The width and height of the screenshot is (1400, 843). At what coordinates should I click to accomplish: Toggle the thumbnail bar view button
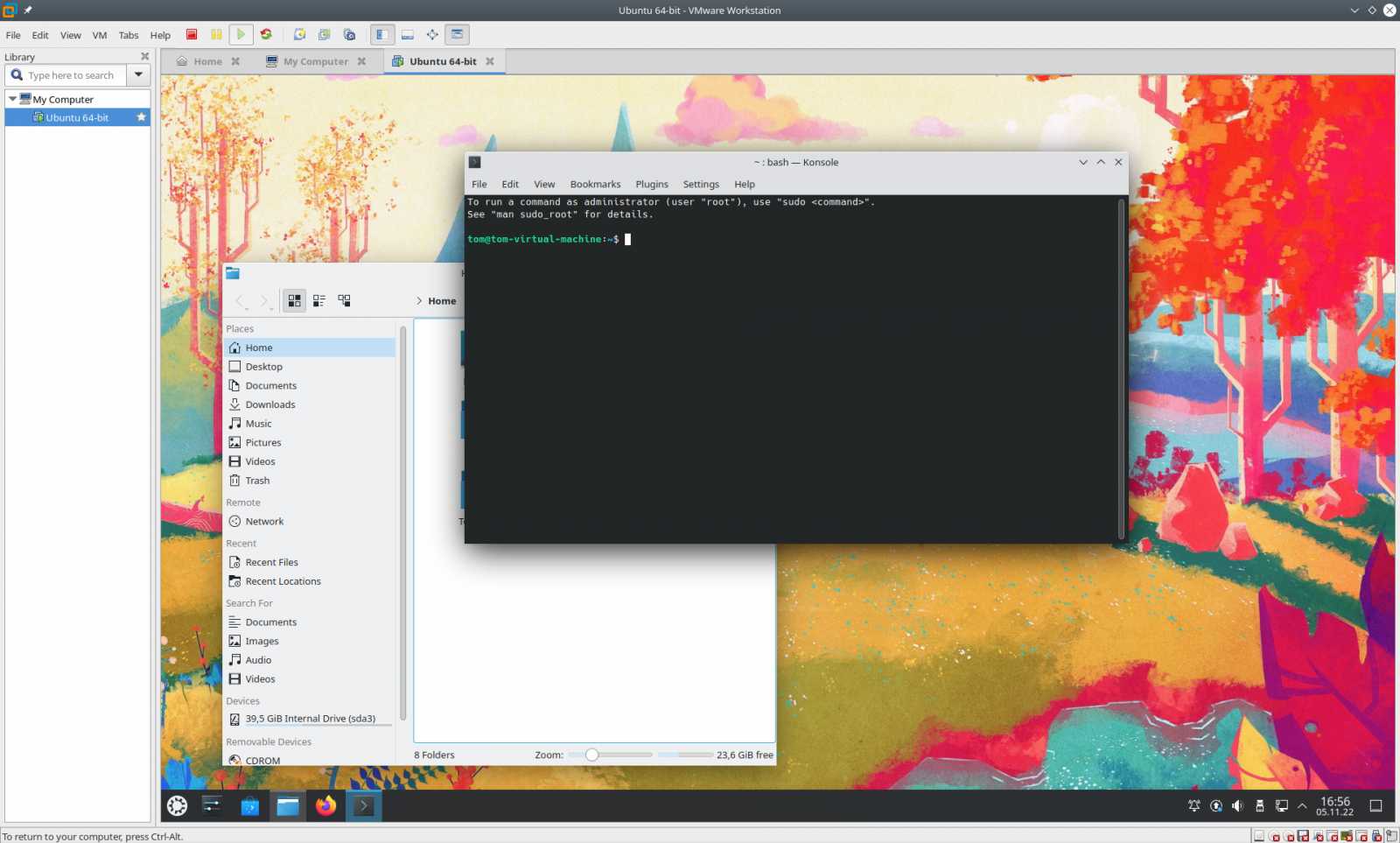pyautogui.click(x=408, y=35)
